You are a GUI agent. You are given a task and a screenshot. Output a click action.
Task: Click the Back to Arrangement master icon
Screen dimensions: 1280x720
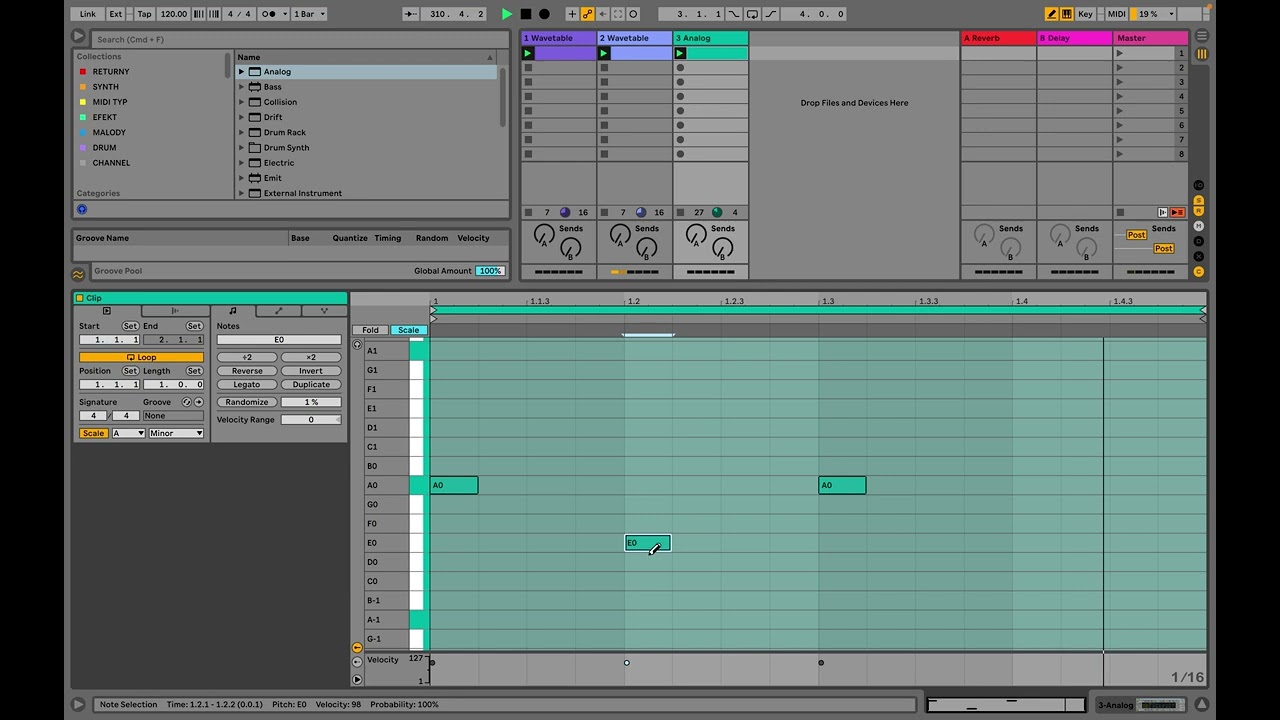(1178, 212)
